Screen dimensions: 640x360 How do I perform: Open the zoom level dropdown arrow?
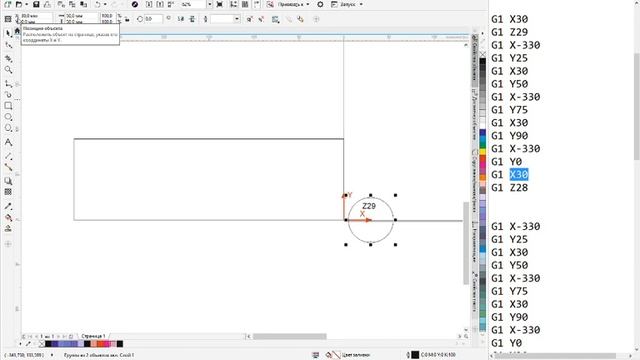(209, 4)
